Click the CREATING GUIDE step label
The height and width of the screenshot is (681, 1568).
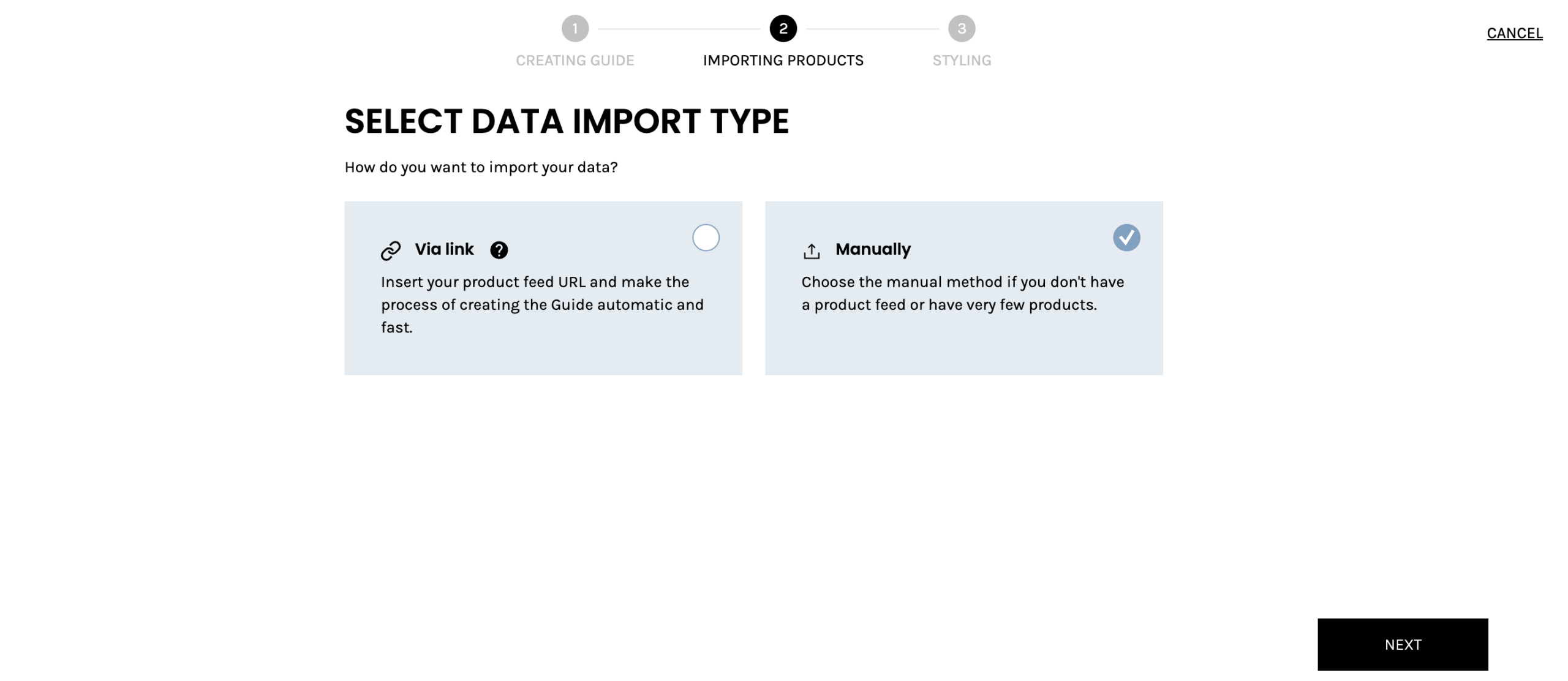(x=575, y=60)
